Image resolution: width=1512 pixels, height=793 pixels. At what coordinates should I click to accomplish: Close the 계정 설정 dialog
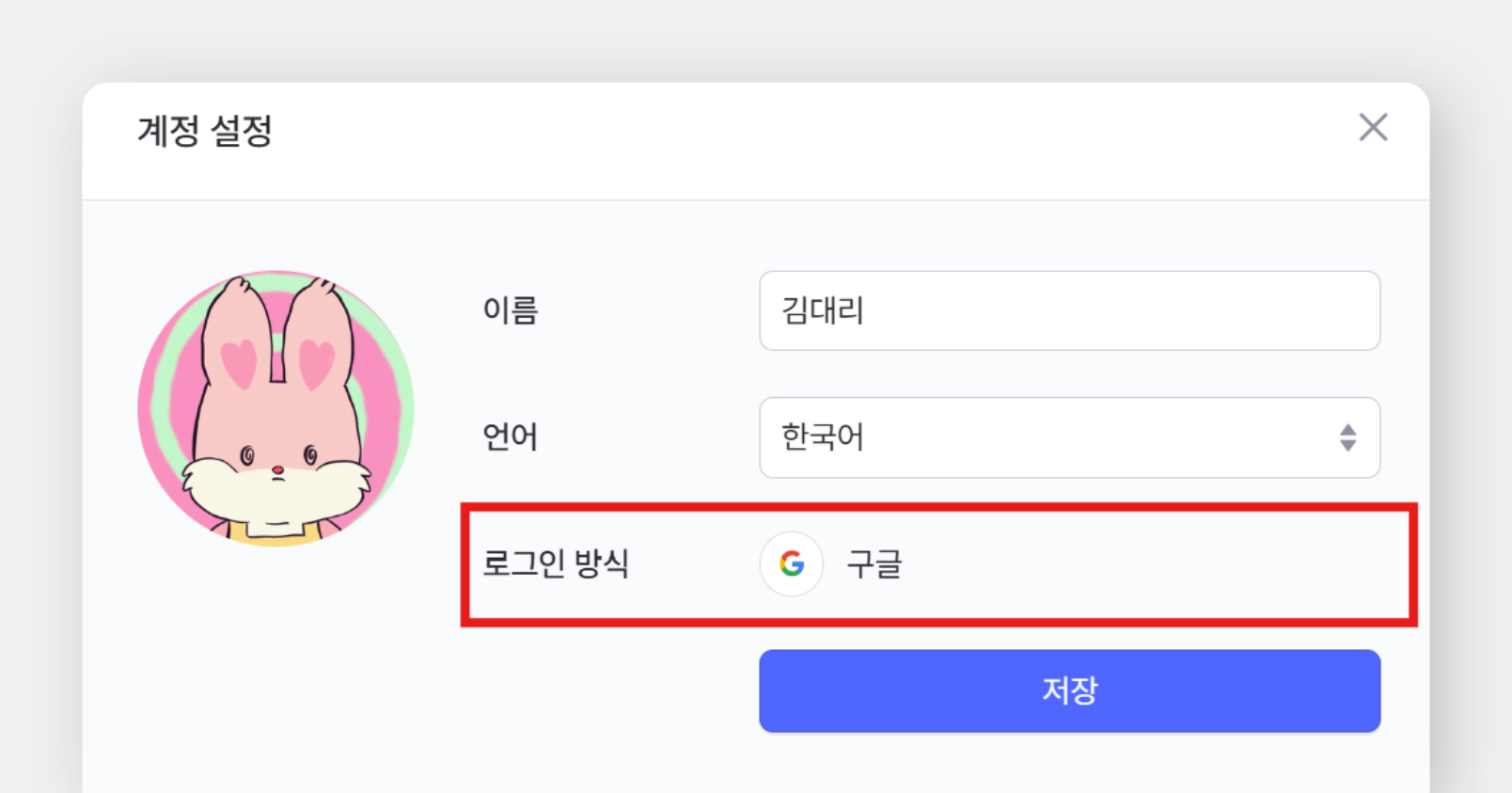[1373, 127]
